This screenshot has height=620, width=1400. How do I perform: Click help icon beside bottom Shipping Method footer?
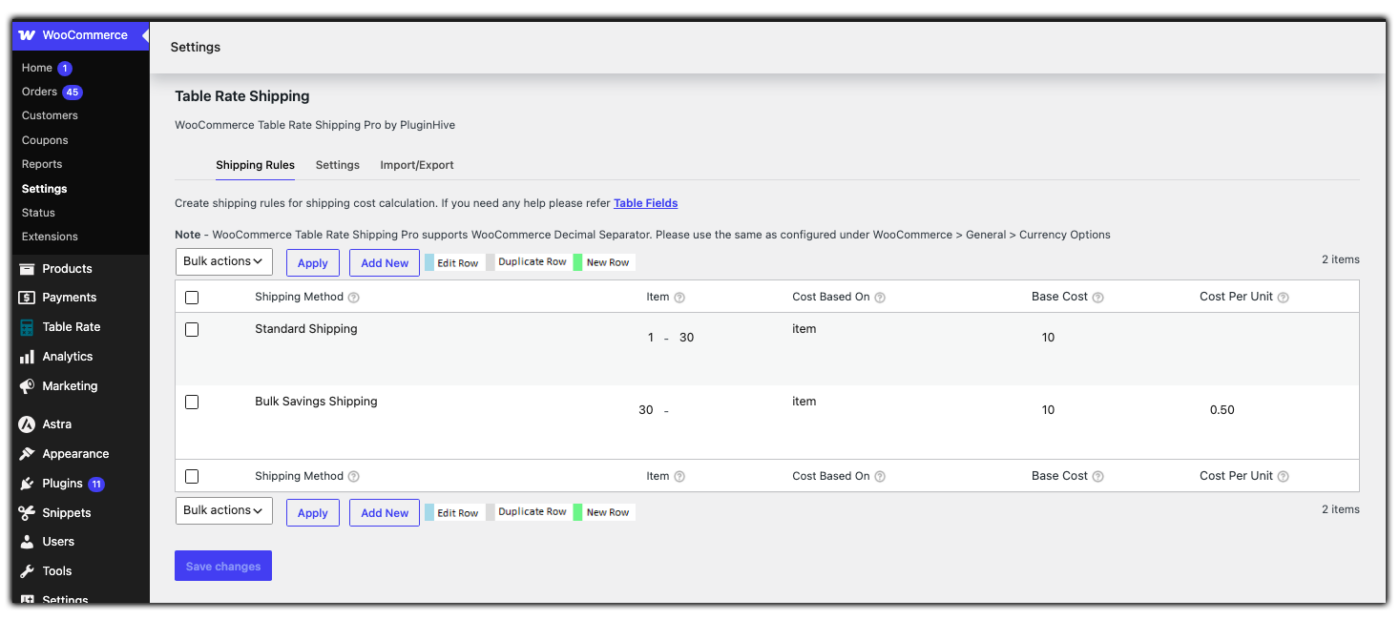(x=353, y=477)
